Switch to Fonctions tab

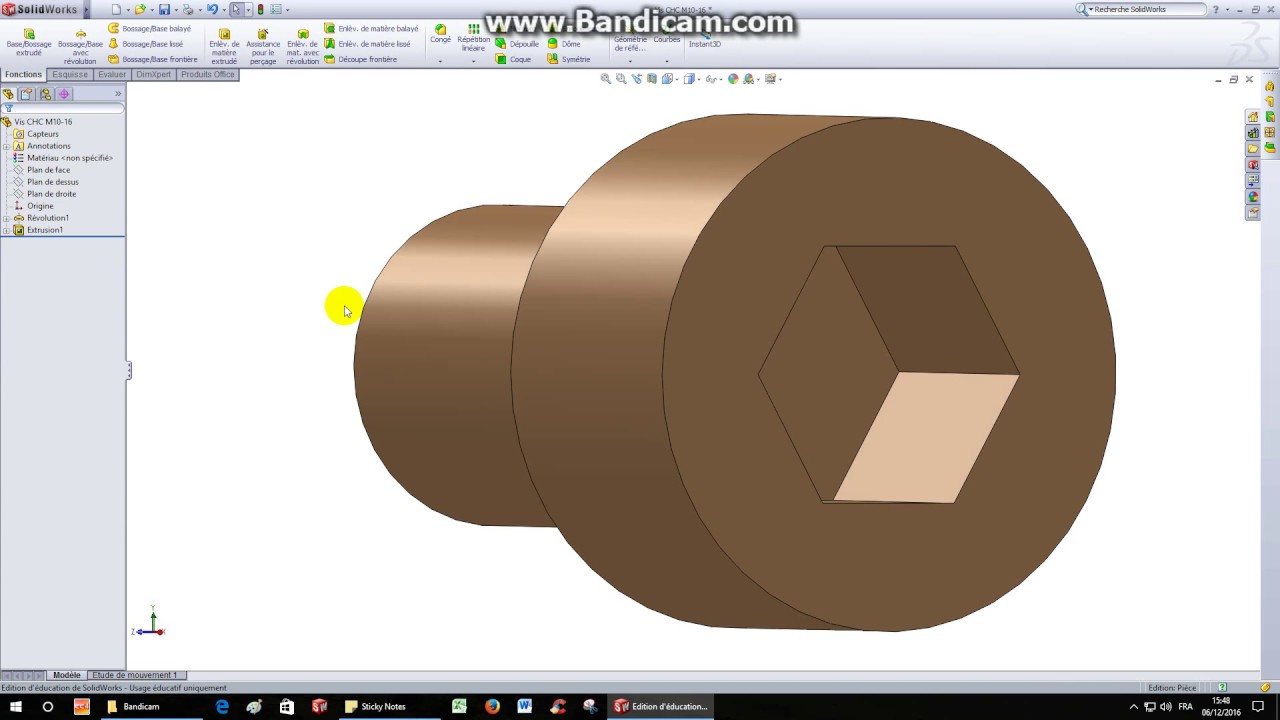(23, 74)
